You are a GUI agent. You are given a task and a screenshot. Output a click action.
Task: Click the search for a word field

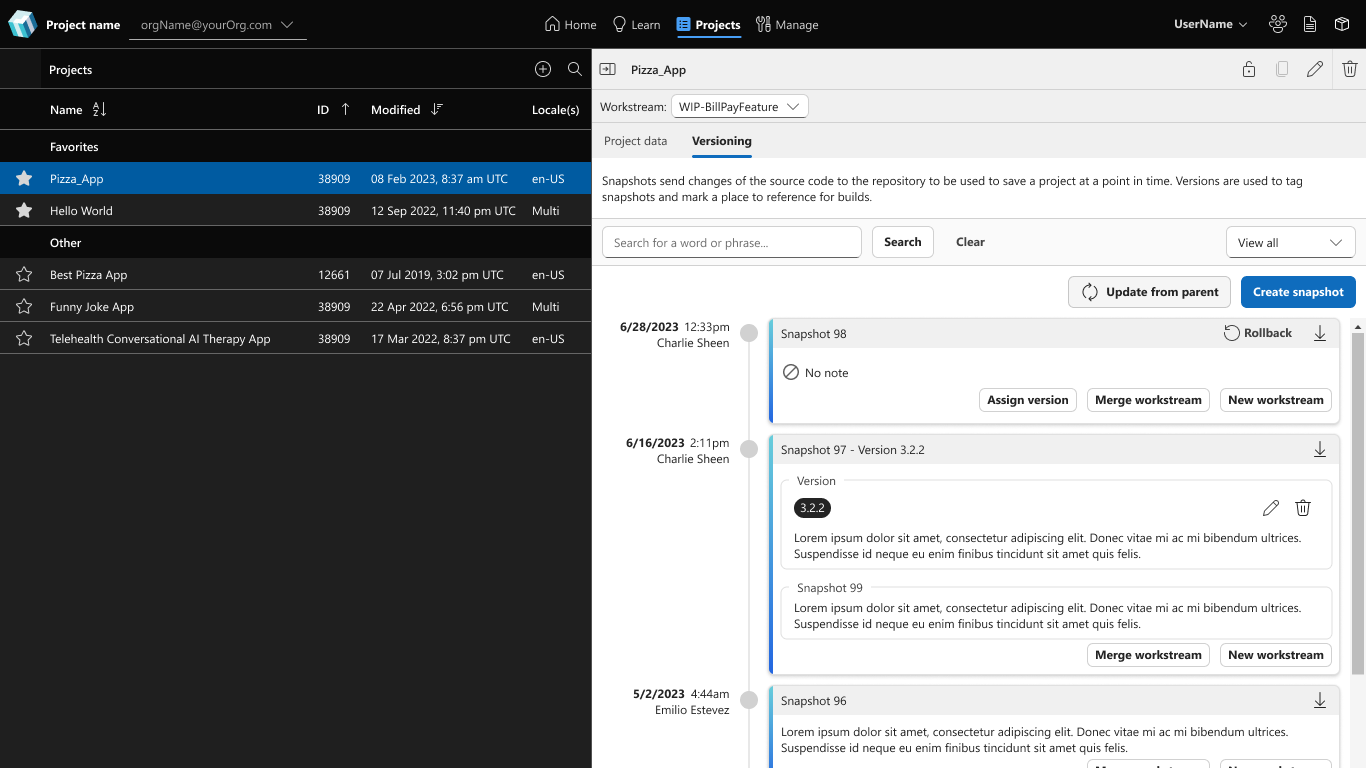tap(732, 242)
